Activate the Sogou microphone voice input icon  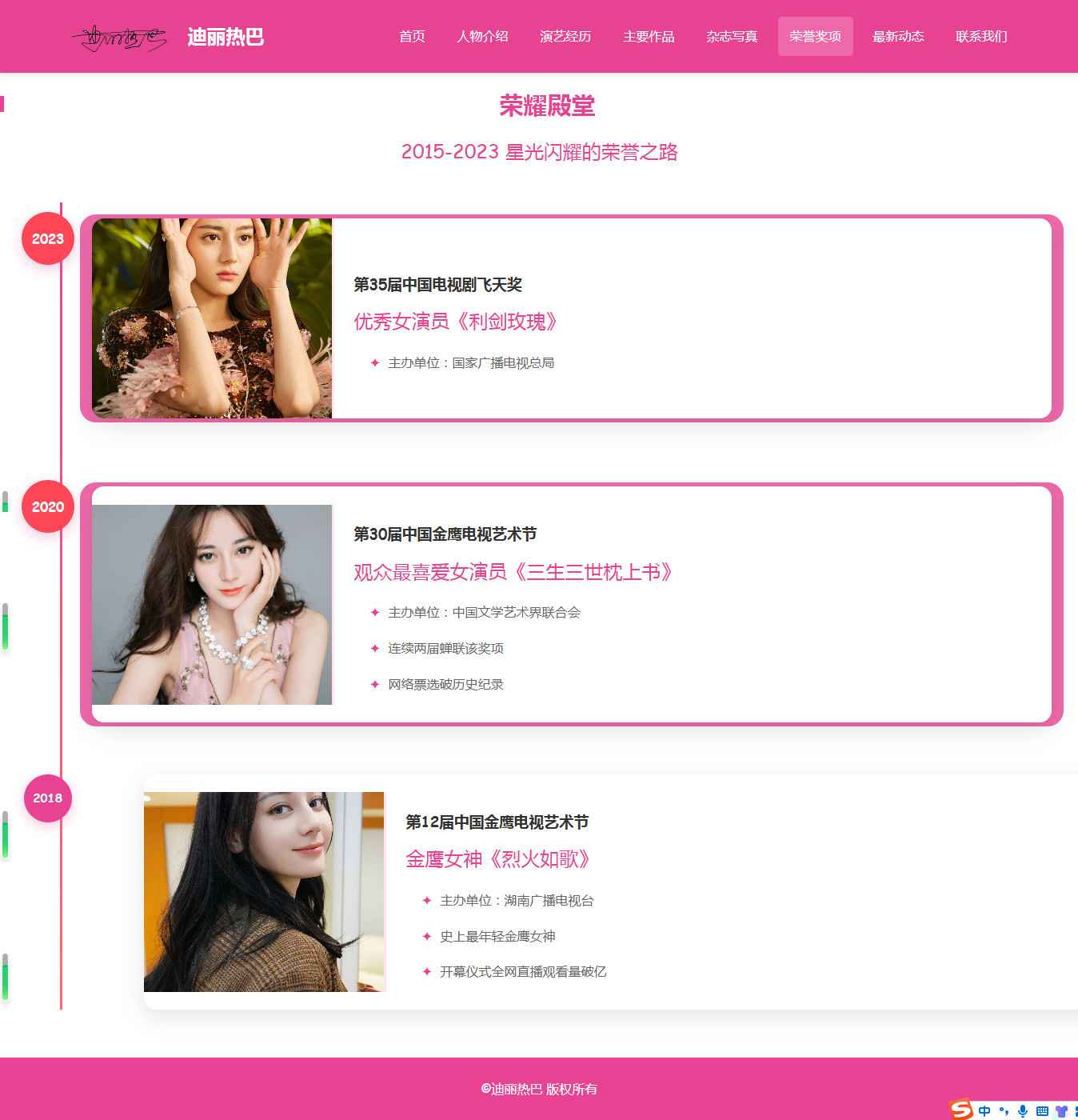(x=1023, y=1110)
